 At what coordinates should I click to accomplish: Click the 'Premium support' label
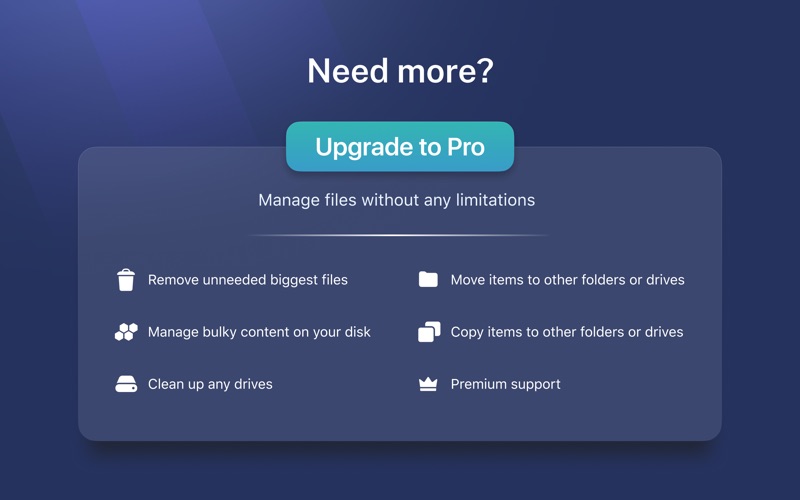pos(506,384)
